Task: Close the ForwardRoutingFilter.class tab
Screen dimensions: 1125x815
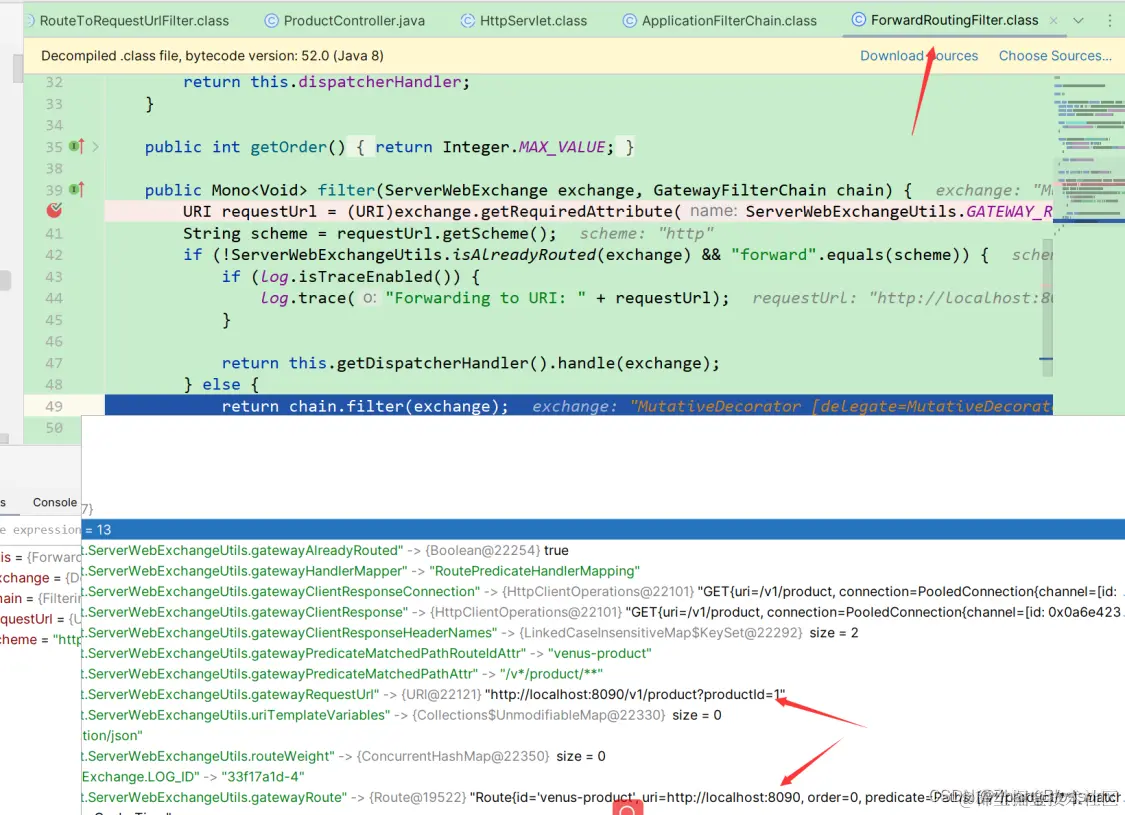Action: (x=1053, y=21)
